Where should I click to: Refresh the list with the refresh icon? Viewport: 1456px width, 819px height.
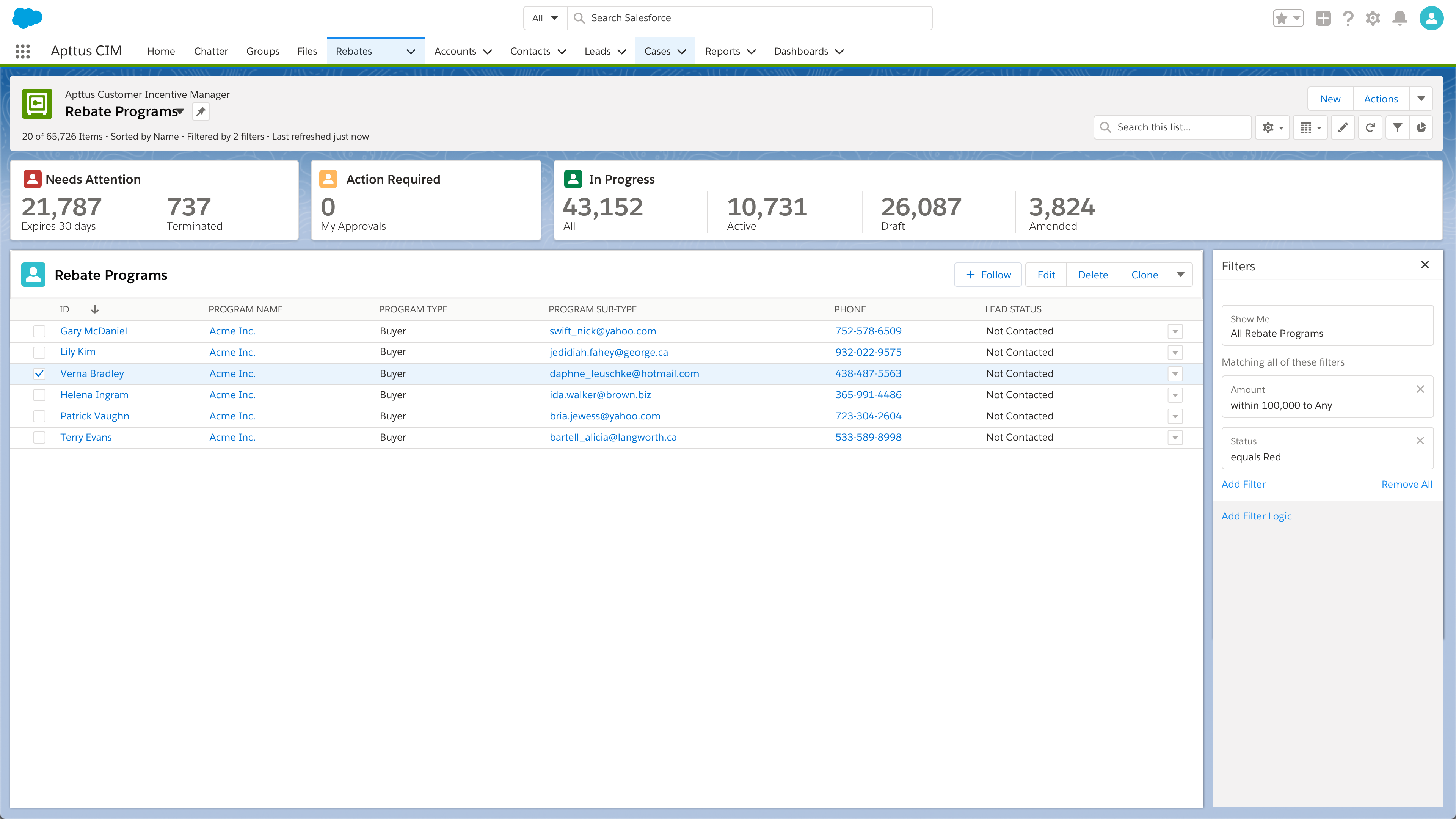pos(1370,127)
